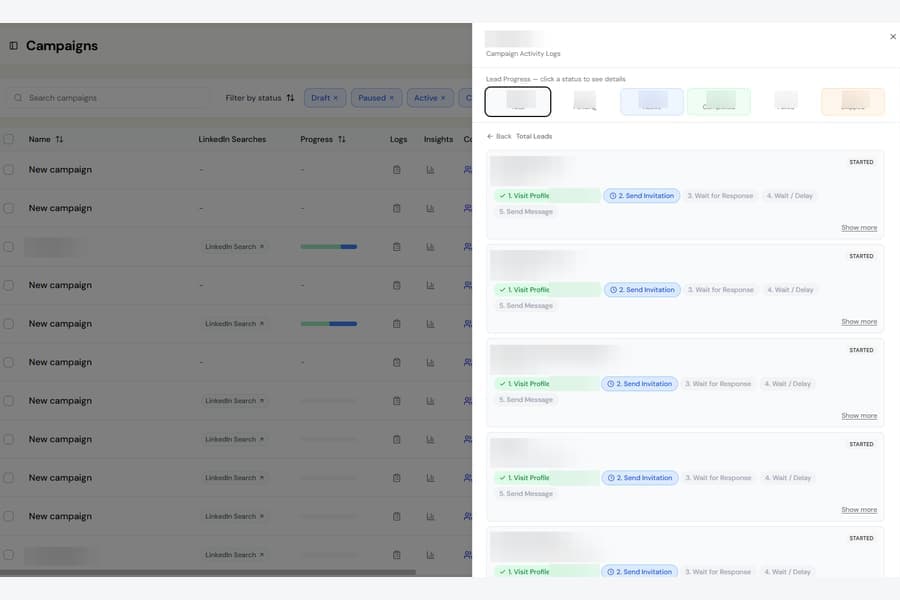
Task: Click 2. Send Invitation step in the topmost lead card
Action: point(641,196)
